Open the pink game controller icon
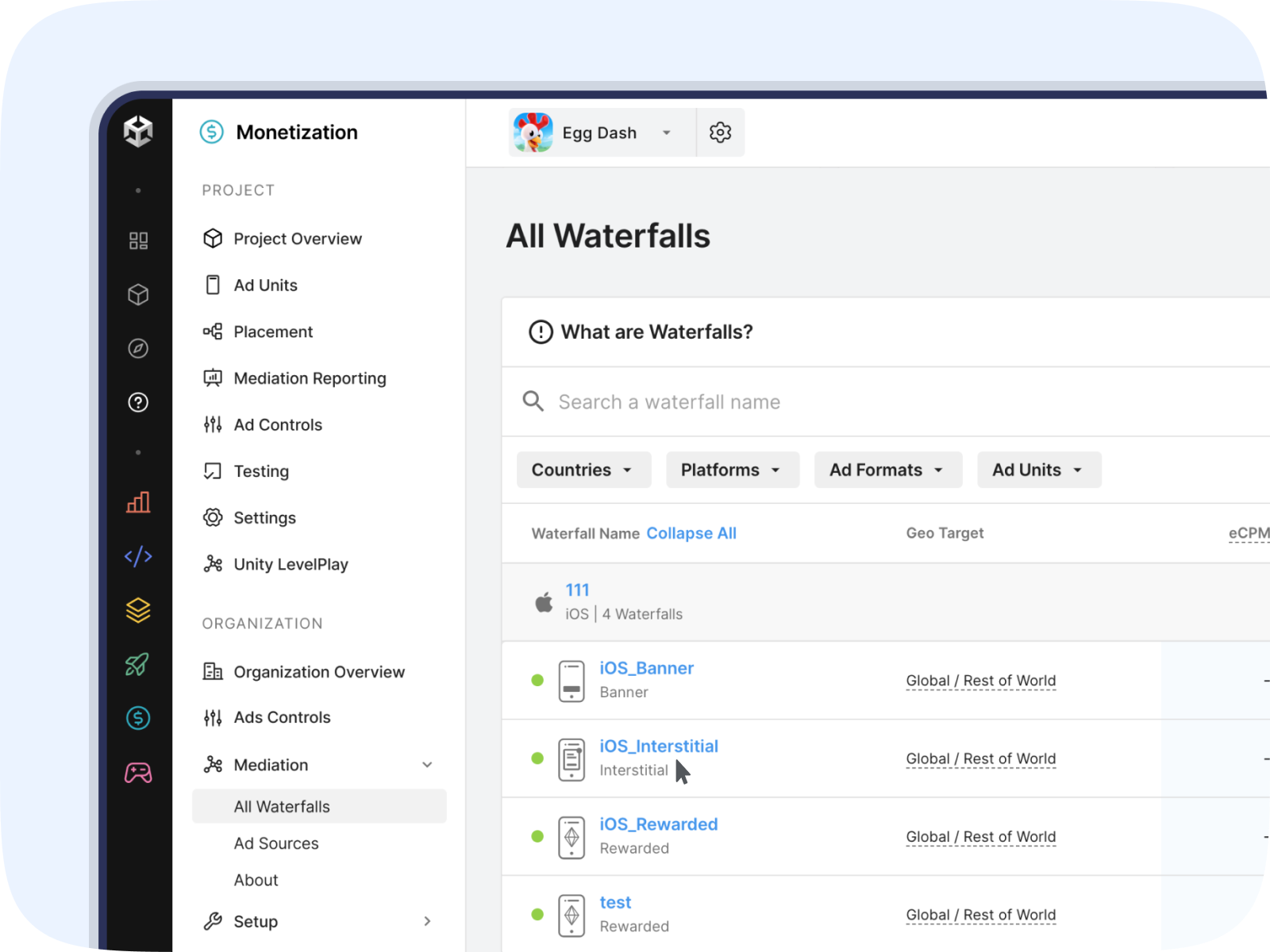Viewport: 1270px width, 952px height. (138, 772)
